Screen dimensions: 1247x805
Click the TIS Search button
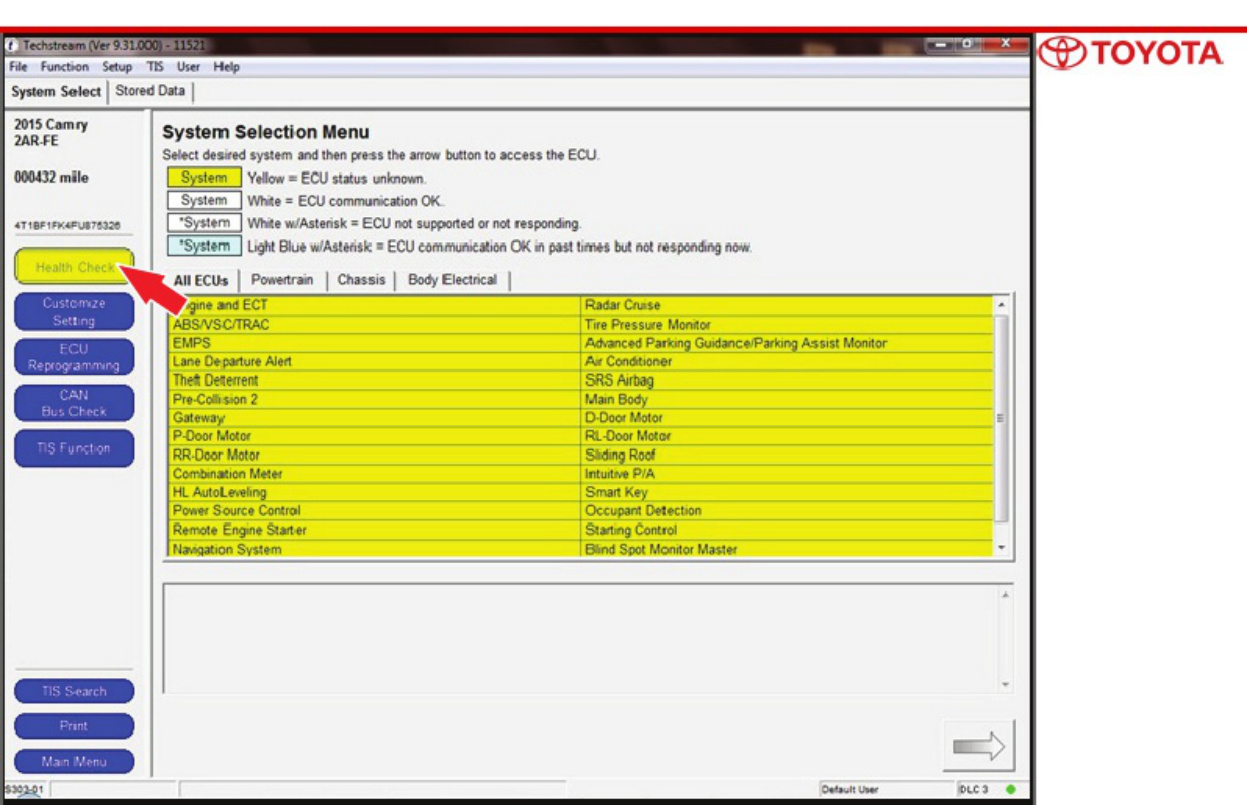pos(74,691)
